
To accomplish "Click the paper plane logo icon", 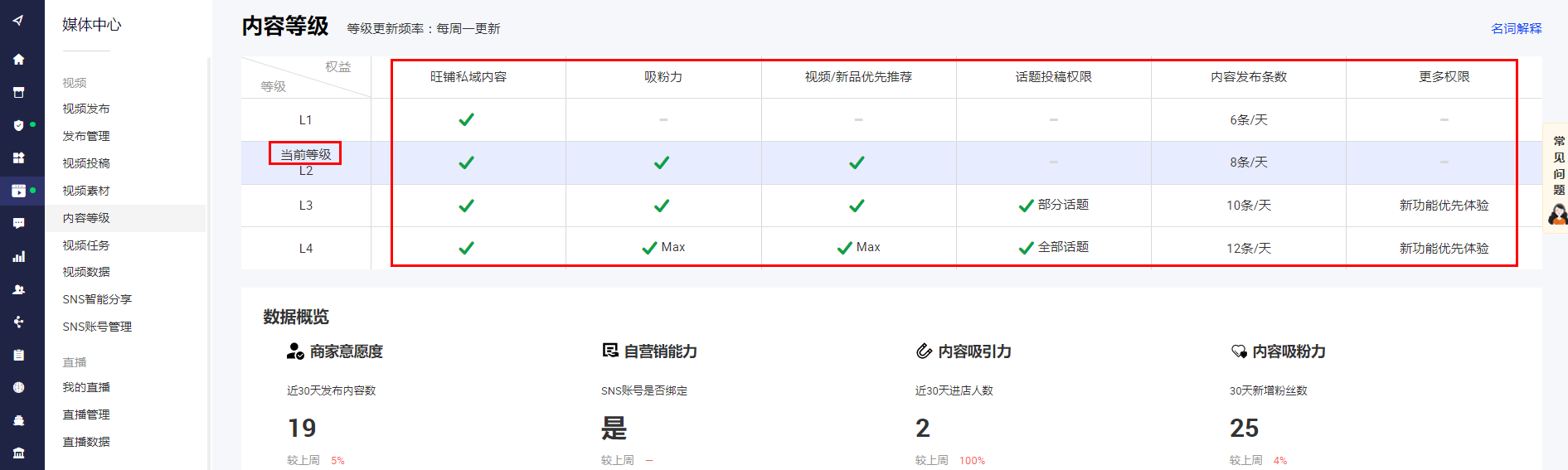I will [x=18, y=21].
